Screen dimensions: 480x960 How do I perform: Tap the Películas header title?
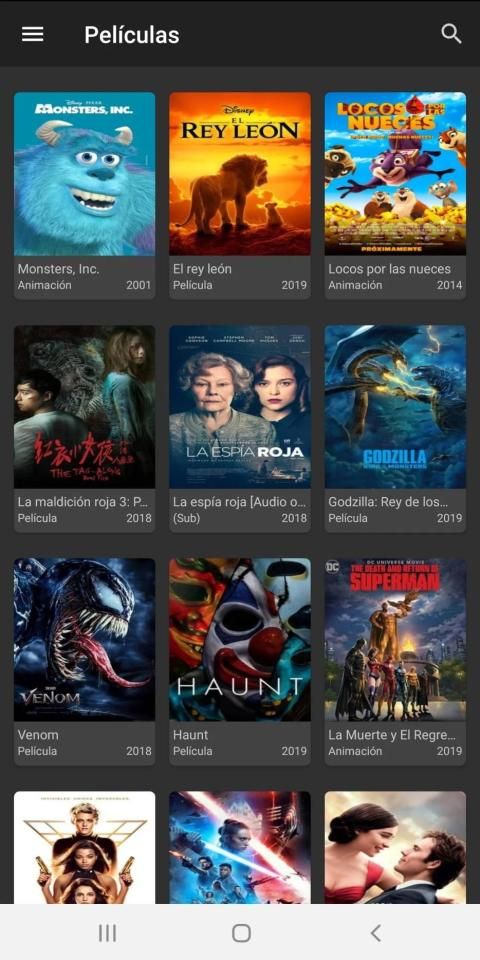click(132, 35)
